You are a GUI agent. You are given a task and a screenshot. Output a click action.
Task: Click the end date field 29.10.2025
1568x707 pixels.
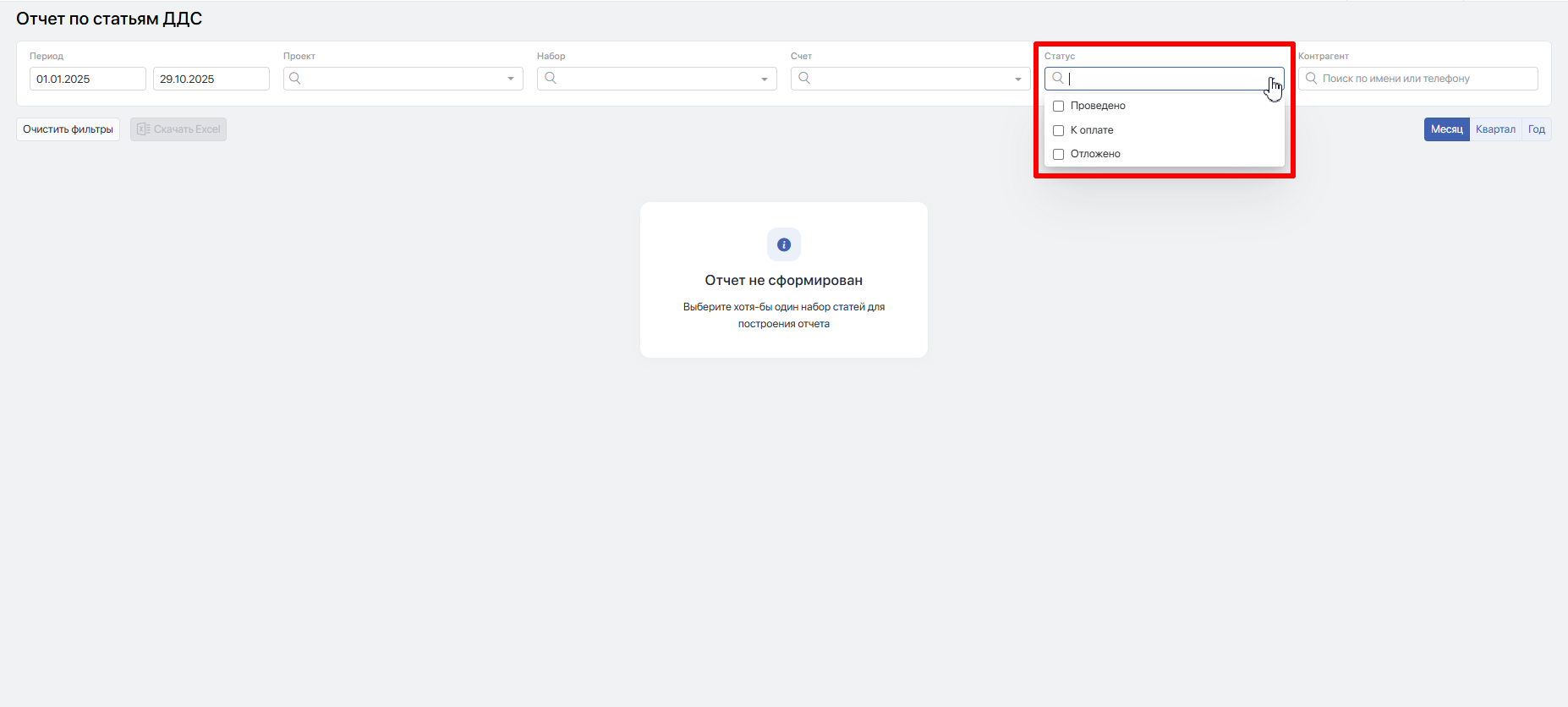tap(211, 79)
